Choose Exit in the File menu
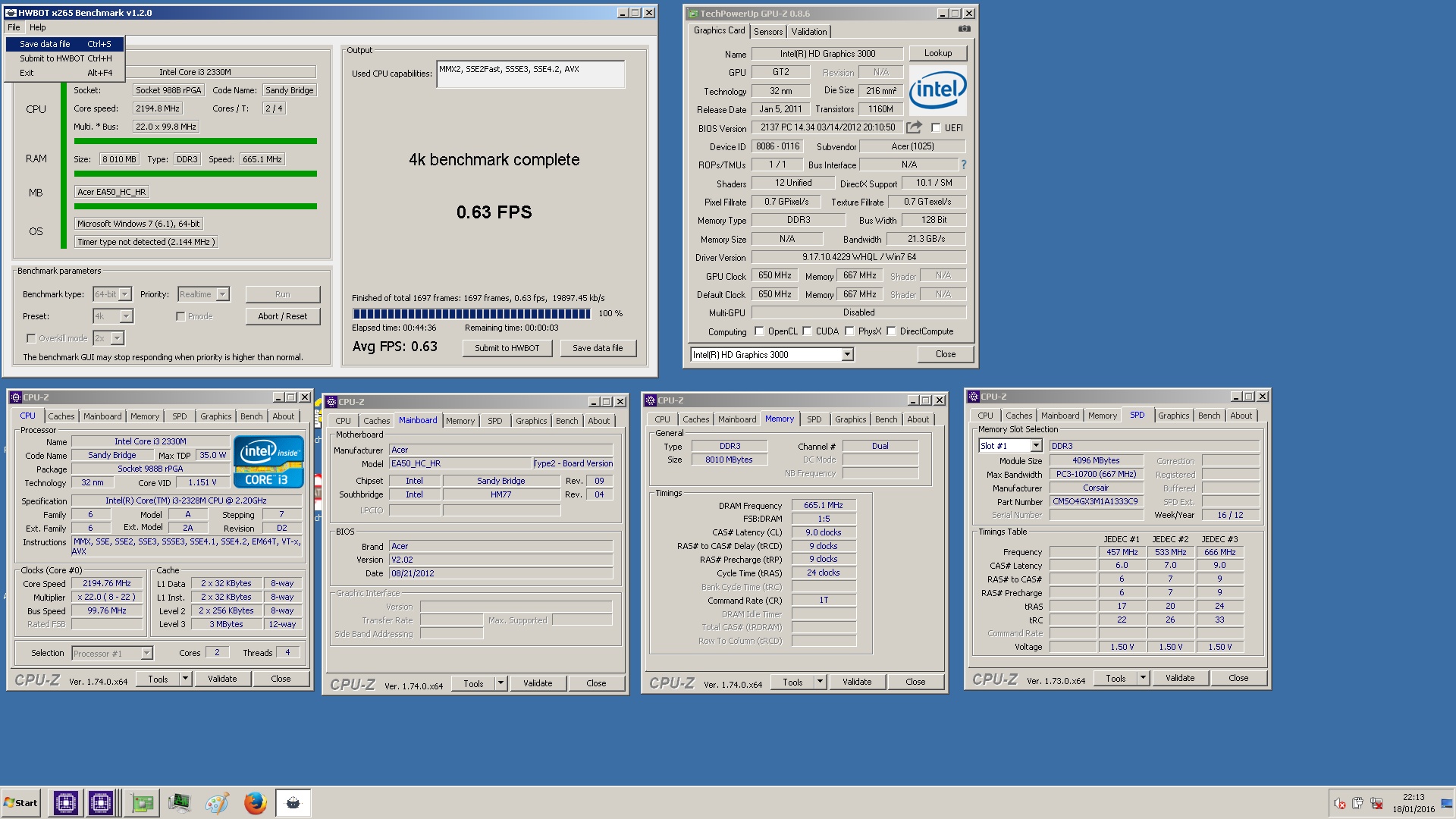This screenshot has width=1456, height=819. point(64,73)
